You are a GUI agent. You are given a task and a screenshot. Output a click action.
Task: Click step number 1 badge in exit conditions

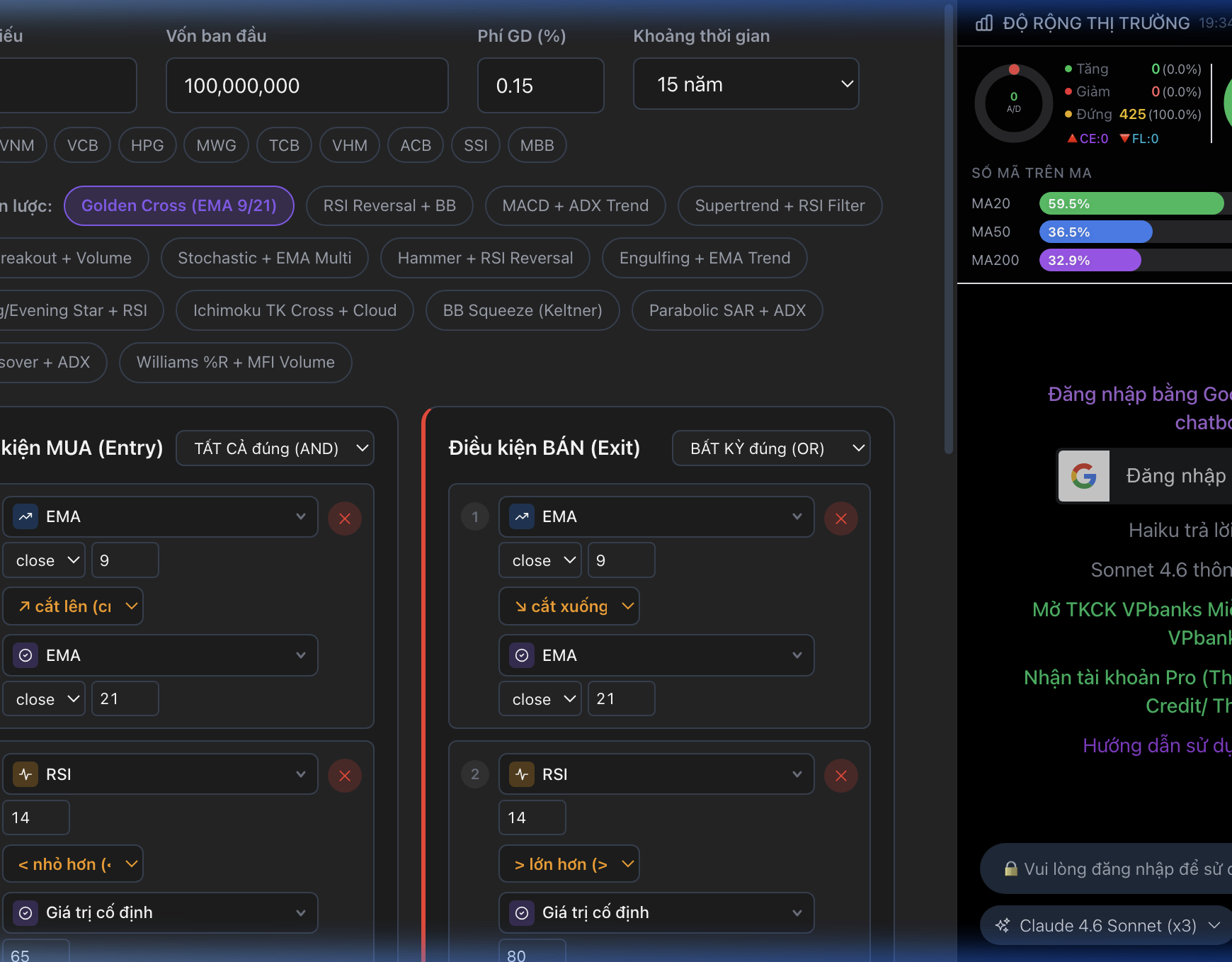pyautogui.click(x=475, y=517)
